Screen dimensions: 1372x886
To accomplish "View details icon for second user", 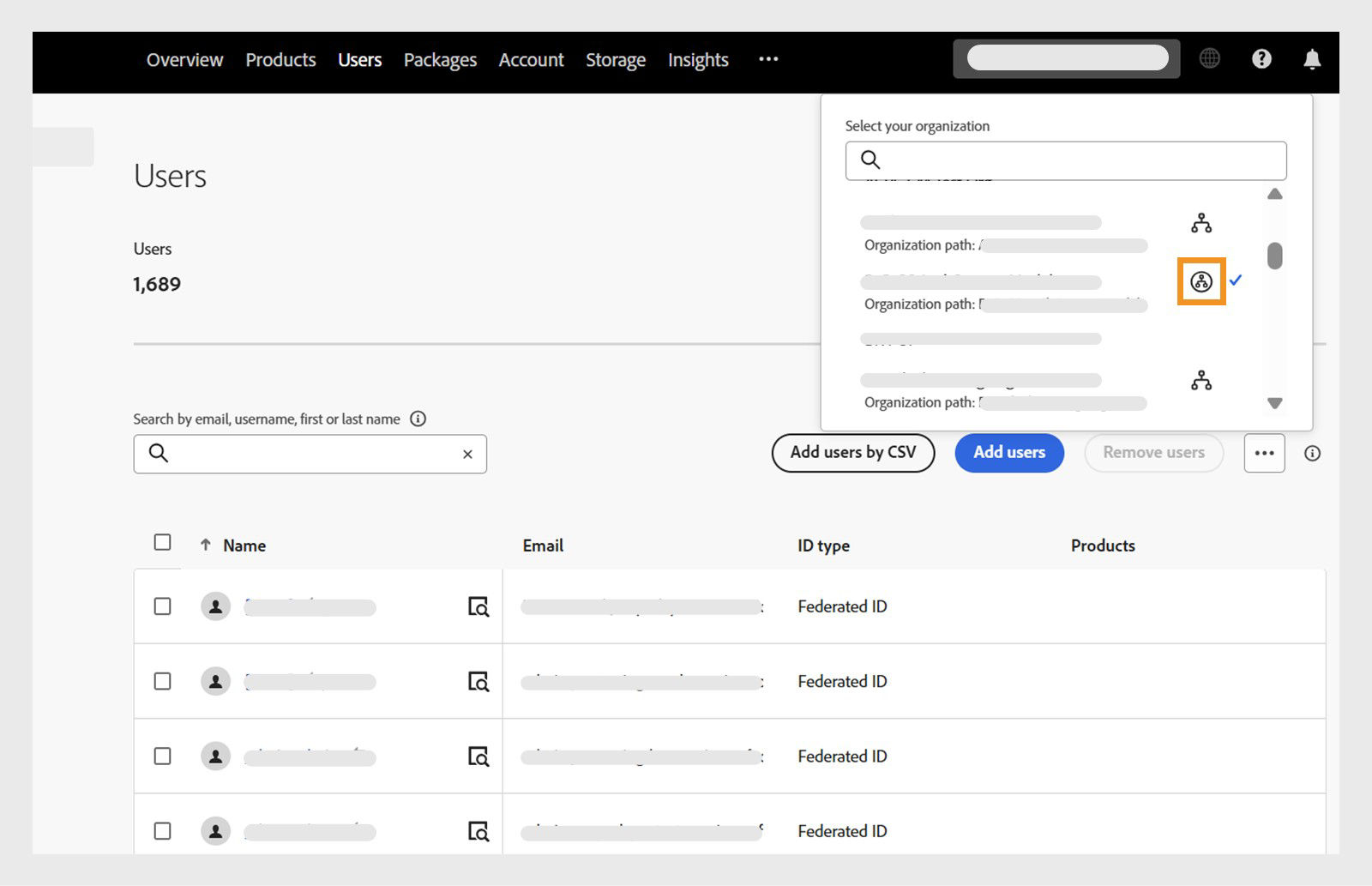I will [x=478, y=681].
